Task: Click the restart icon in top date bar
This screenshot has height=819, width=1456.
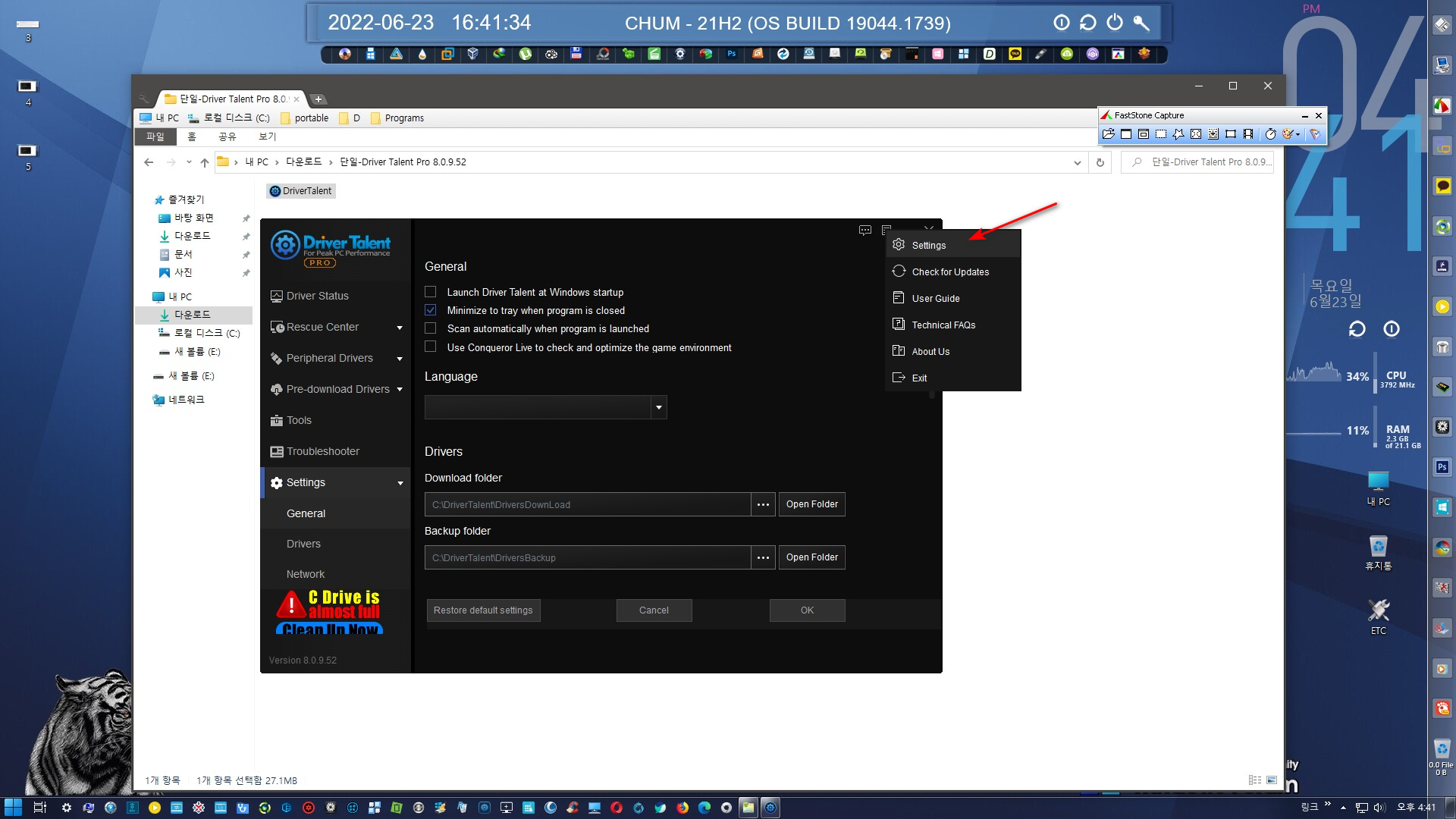Action: tap(1088, 23)
